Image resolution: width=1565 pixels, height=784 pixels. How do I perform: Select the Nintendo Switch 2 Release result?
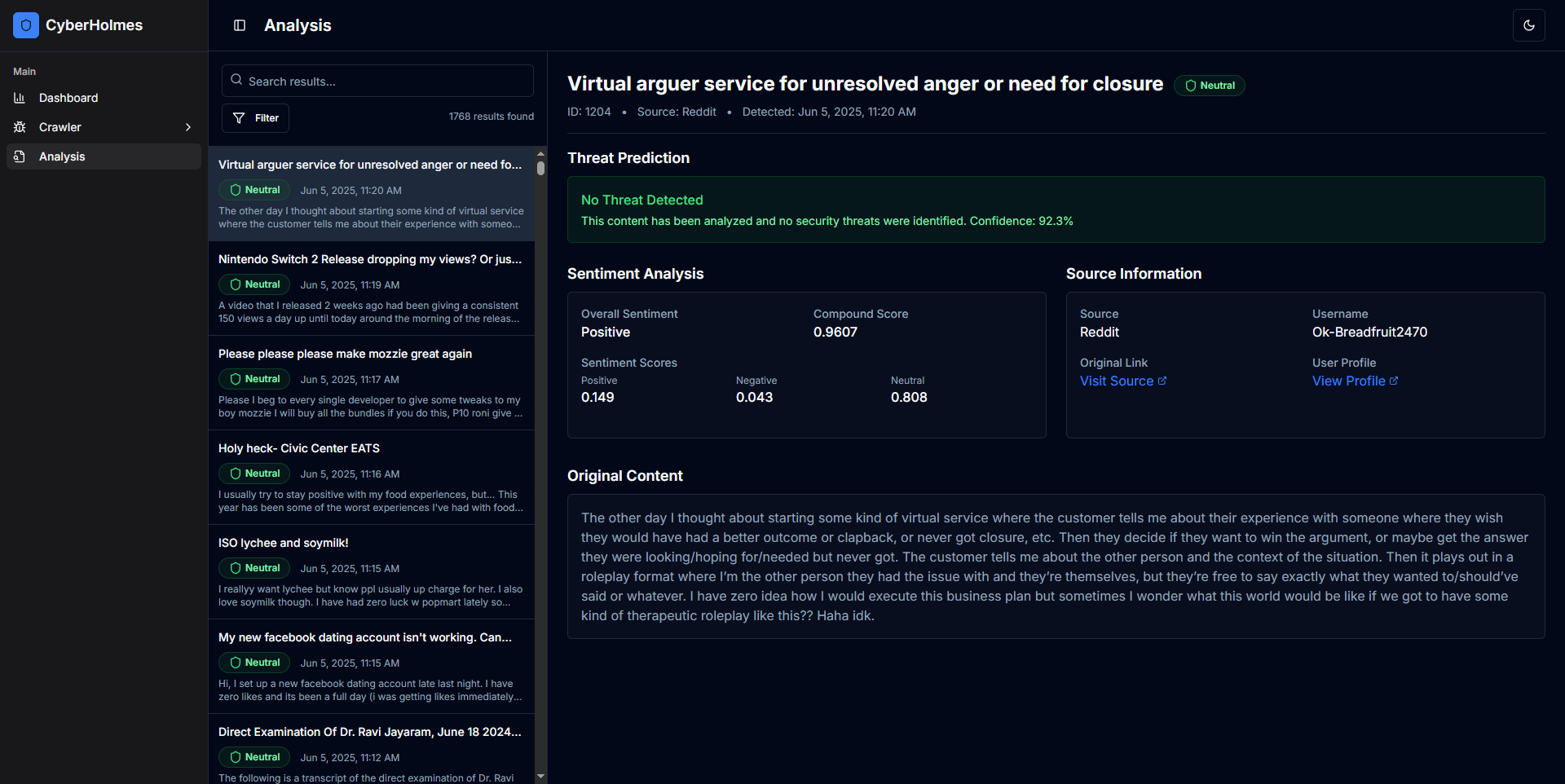372,288
